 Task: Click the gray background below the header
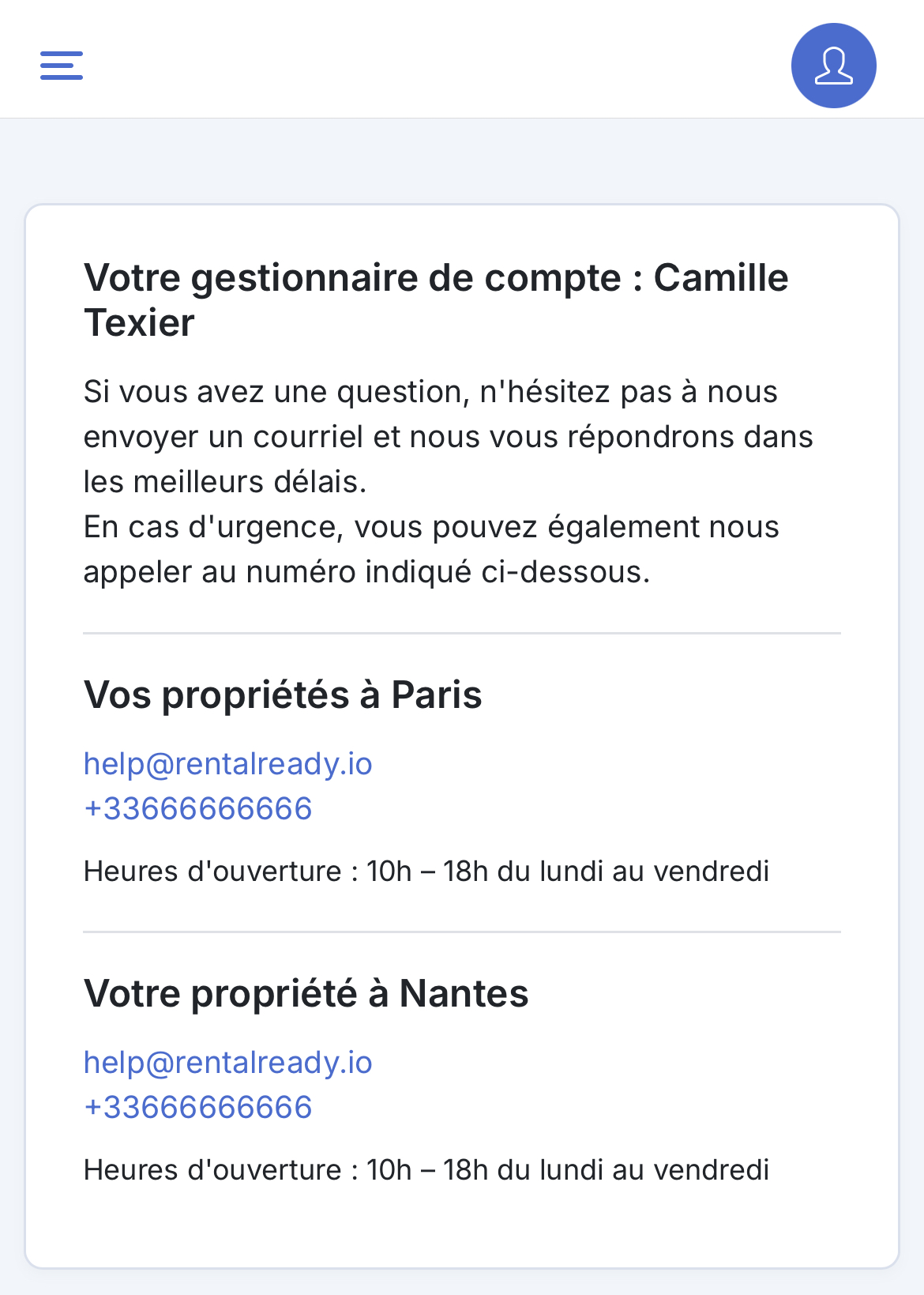coord(462,161)
